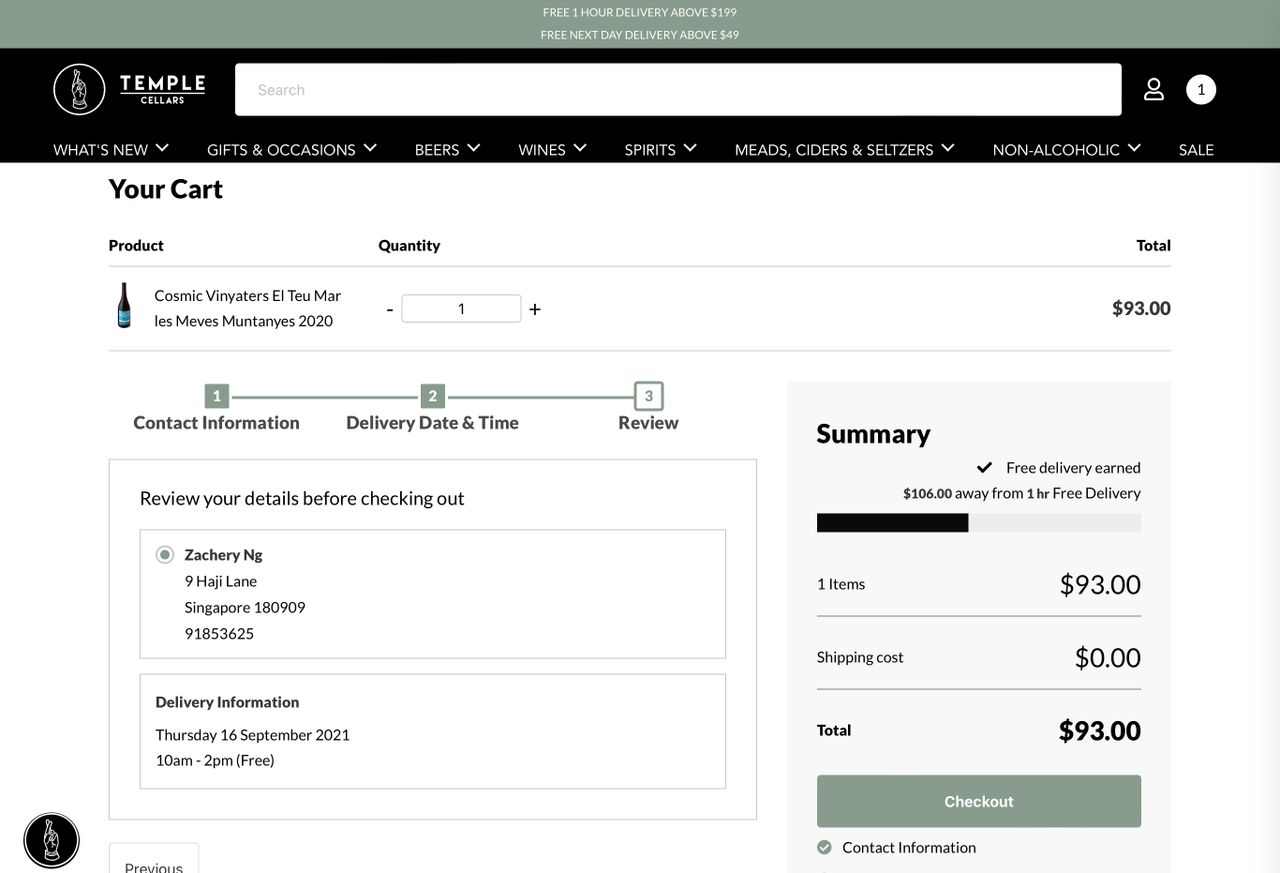Click the Previous button
Image resolution: width=1280 pixels, height=873 pixels.
click(154, 860)
